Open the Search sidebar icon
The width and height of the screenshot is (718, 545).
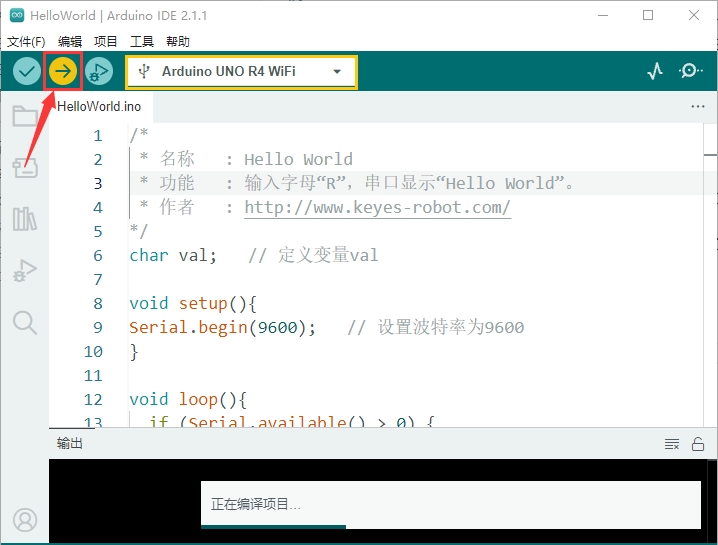[x=25, y=323]
